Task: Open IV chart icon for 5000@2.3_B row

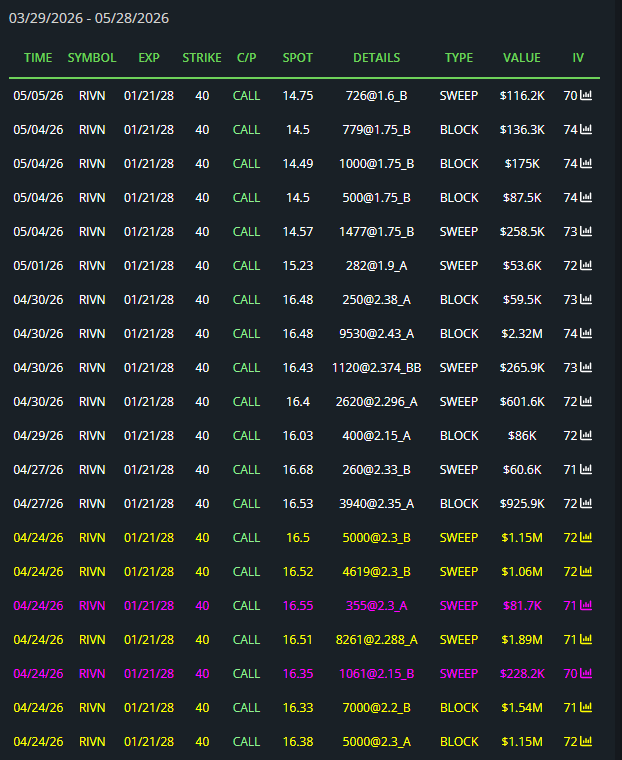Action: 586,537
